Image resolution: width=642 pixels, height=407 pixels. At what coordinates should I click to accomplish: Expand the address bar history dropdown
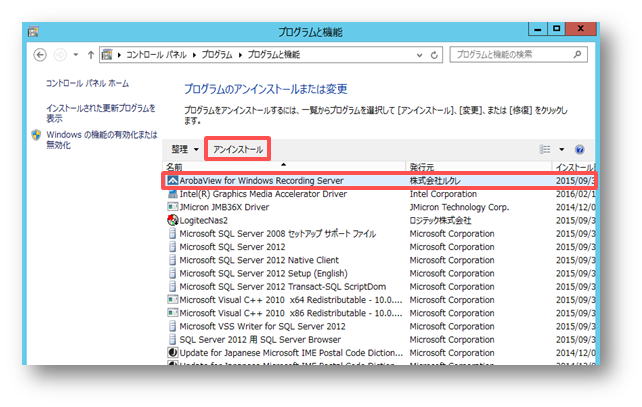[x=419, y=55]
